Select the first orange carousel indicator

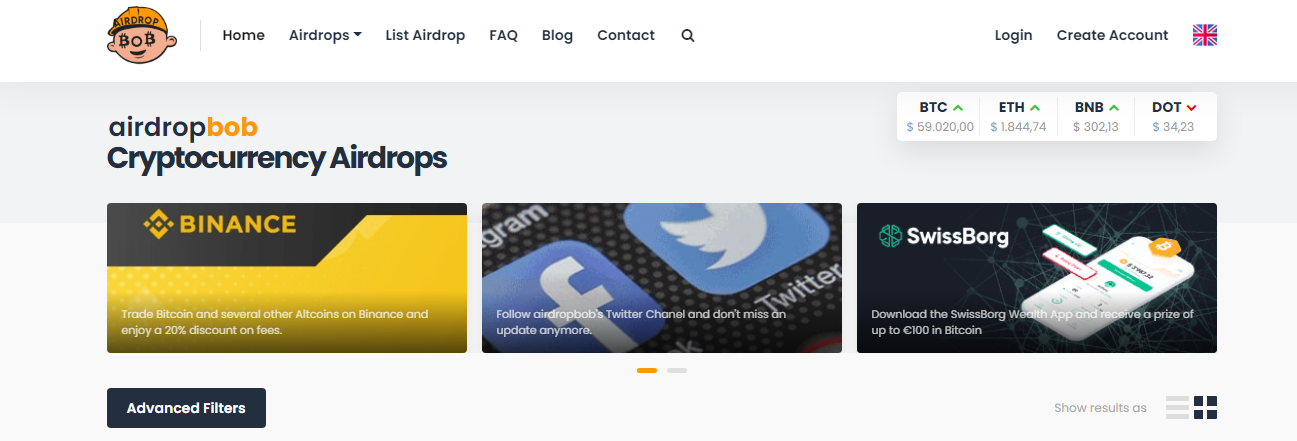click(647, 371)
